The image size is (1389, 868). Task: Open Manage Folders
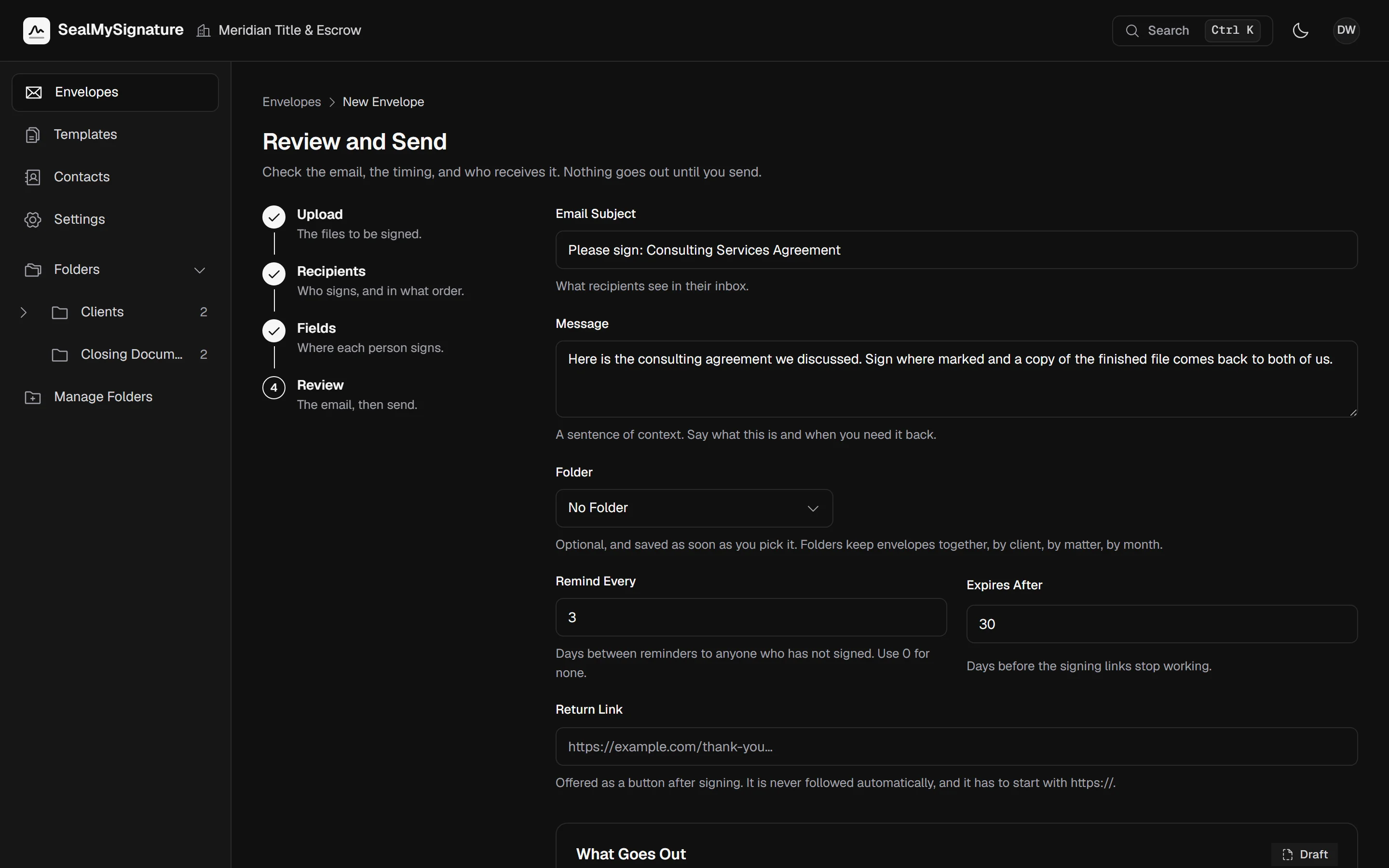(115, 397)
